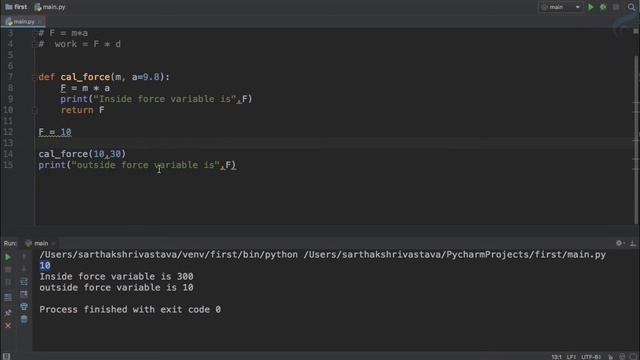The width and height of the screenshot is (640, 360).
Task: Click the 'Inside force variable is' string on line 9
Action: point(165,99)
